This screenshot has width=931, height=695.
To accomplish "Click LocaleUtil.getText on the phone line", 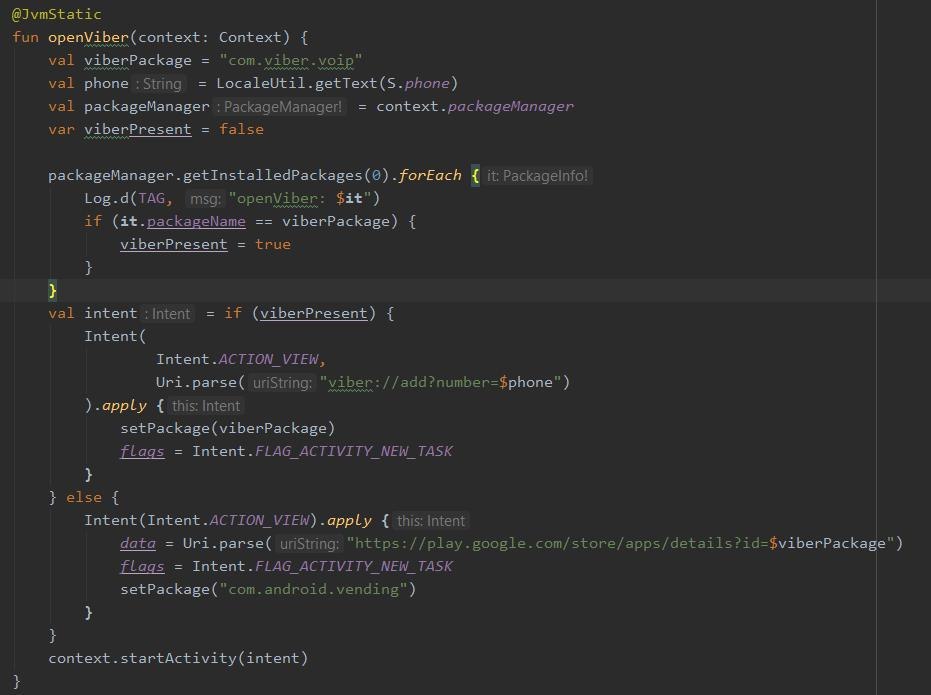I will (297, 83).
